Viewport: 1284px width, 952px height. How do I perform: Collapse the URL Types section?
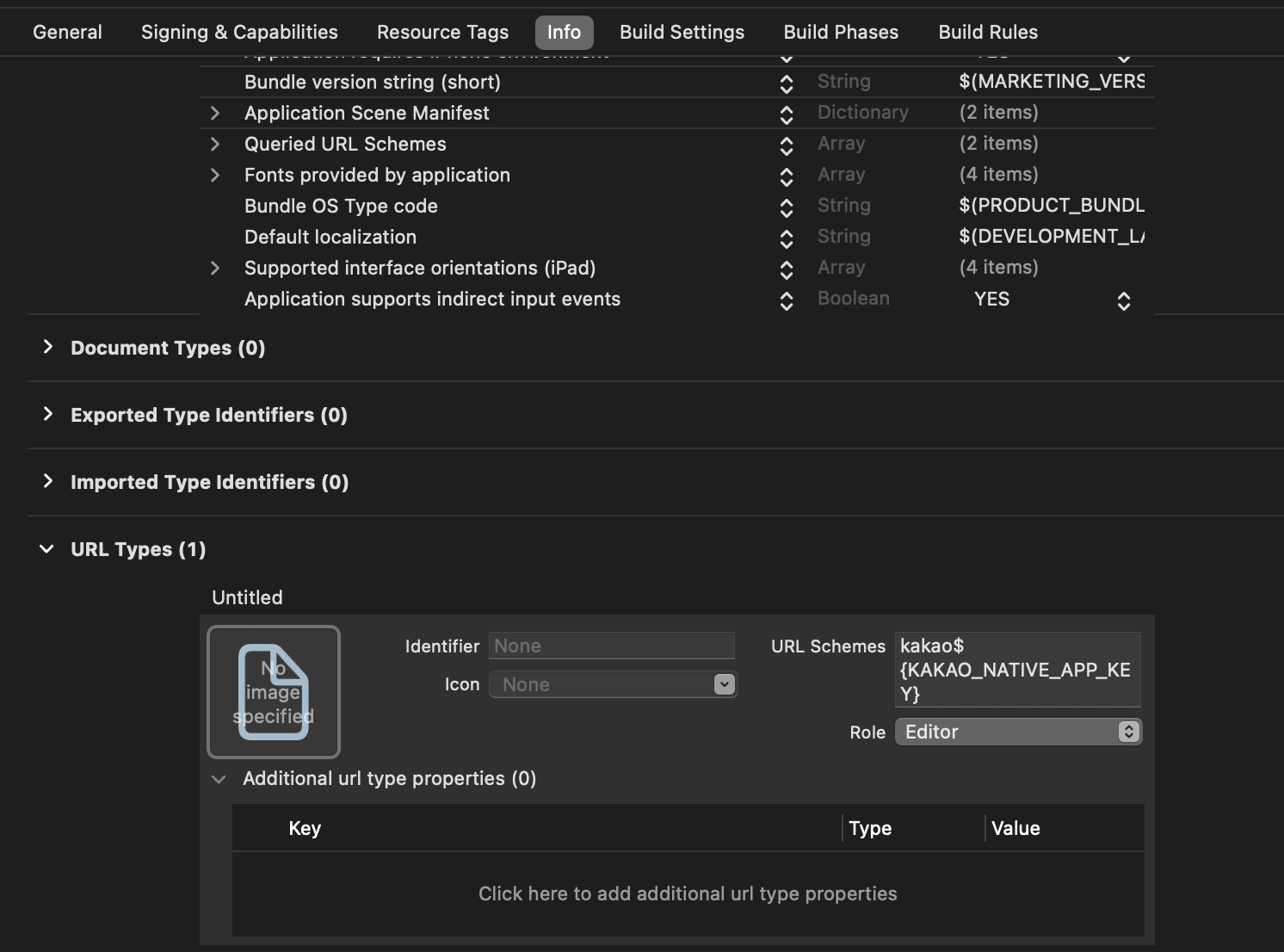point(47,549)
